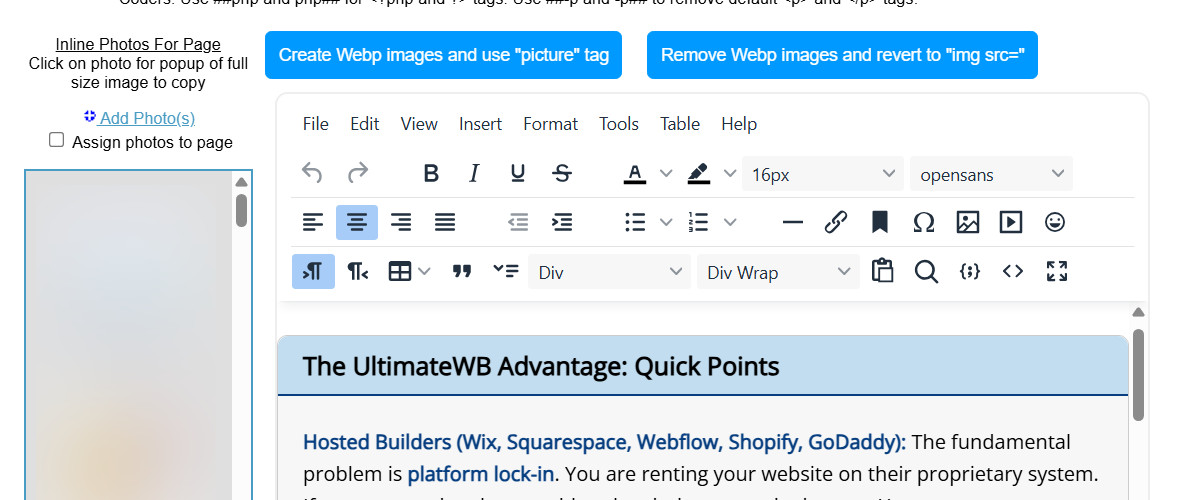Insert or edit a link

click(x=836, y=223)
